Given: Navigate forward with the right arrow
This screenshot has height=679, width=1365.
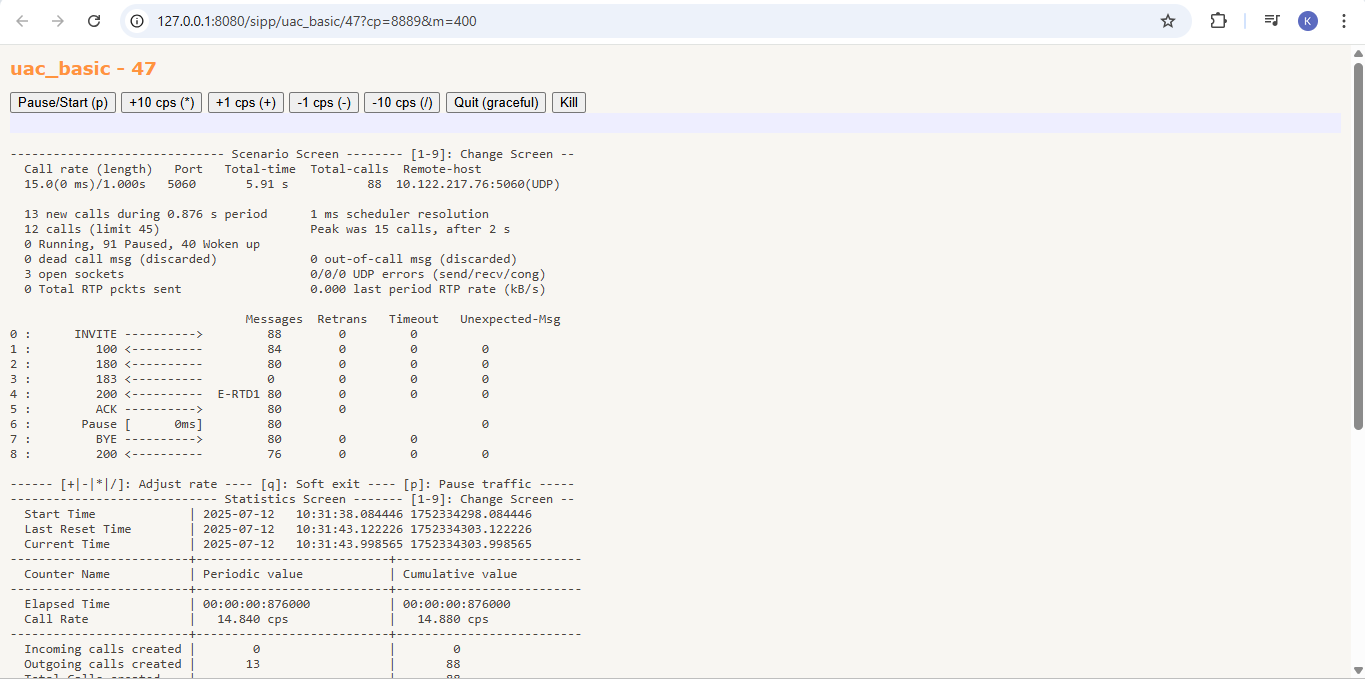Looking at the screenshot, I should coord(58,20).
